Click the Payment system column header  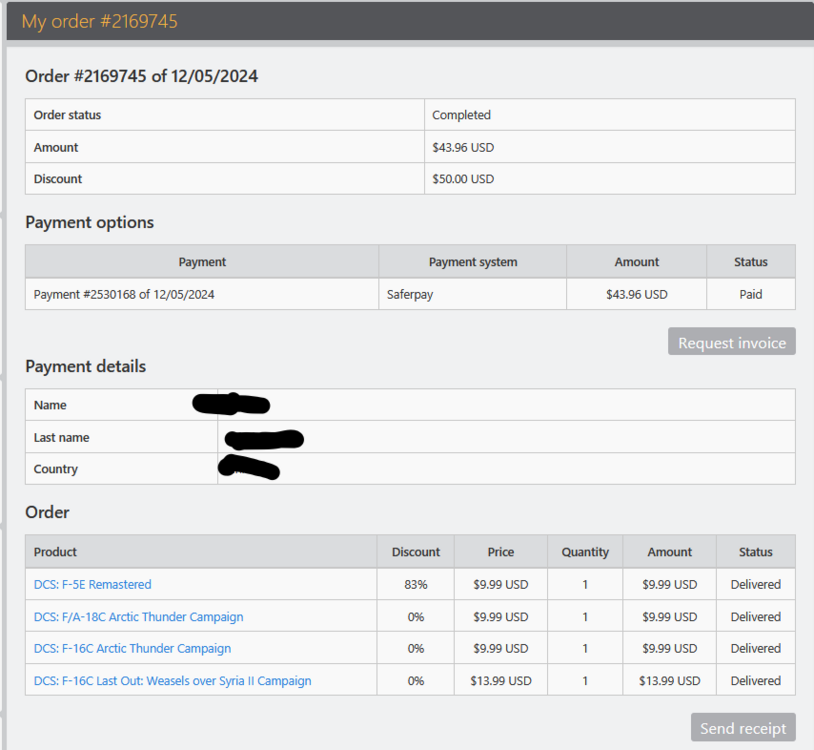[x=473, y=262]
